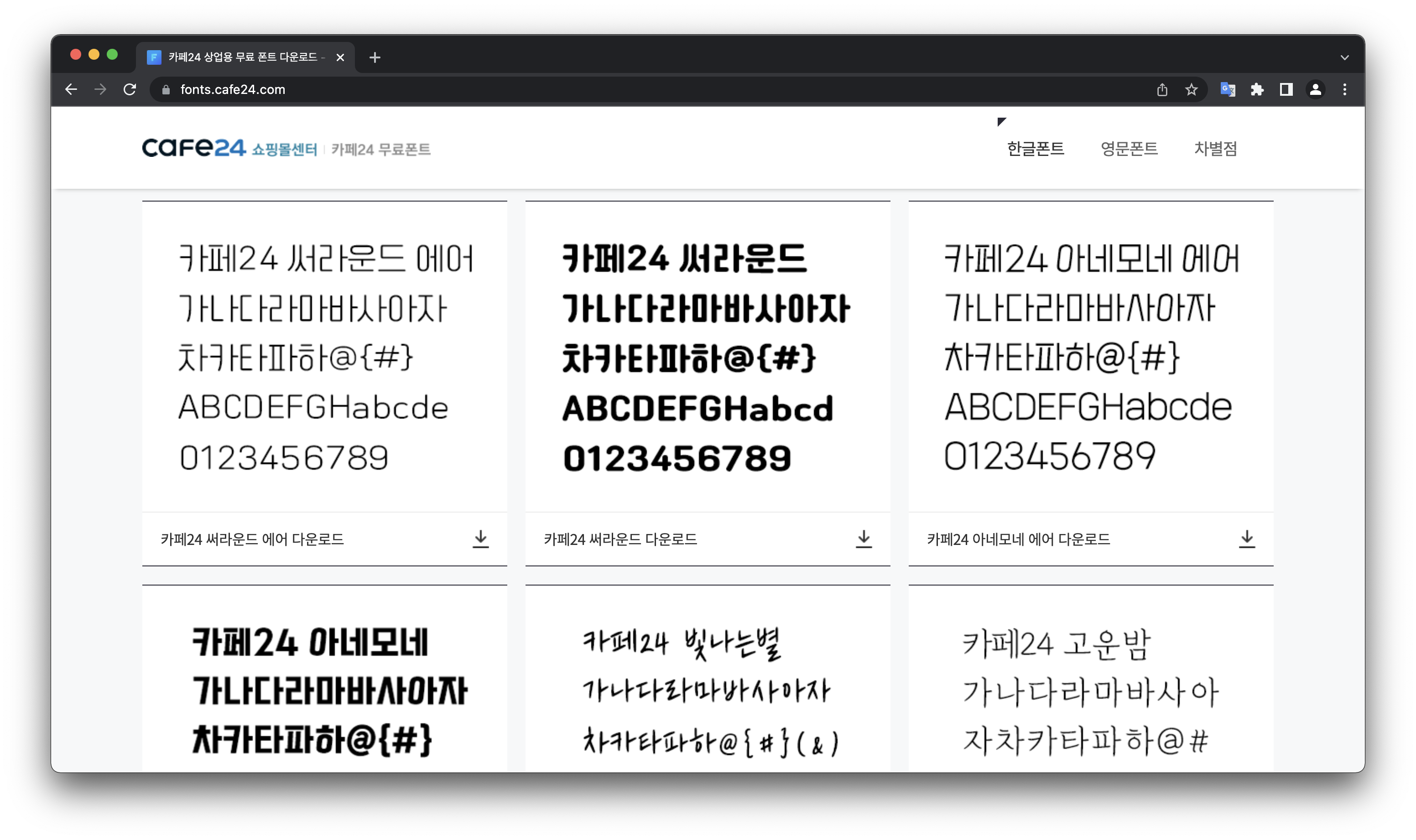Click download icon for 아네모네 에어 font

pyautogui.click(x=1247, y=539)
